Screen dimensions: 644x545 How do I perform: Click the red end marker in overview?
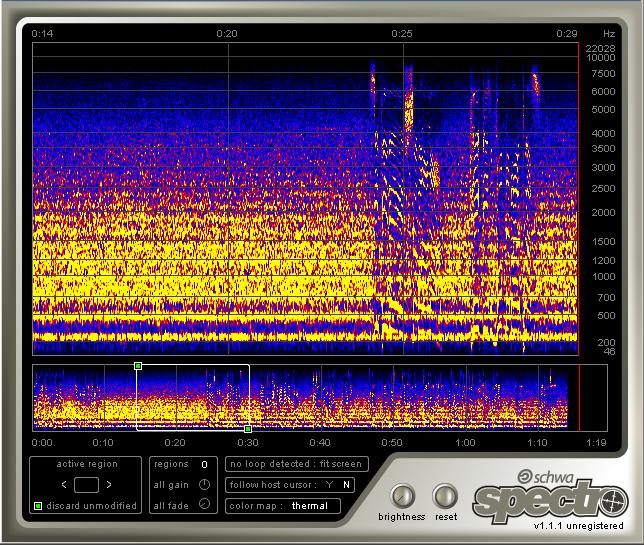[579, 397]
